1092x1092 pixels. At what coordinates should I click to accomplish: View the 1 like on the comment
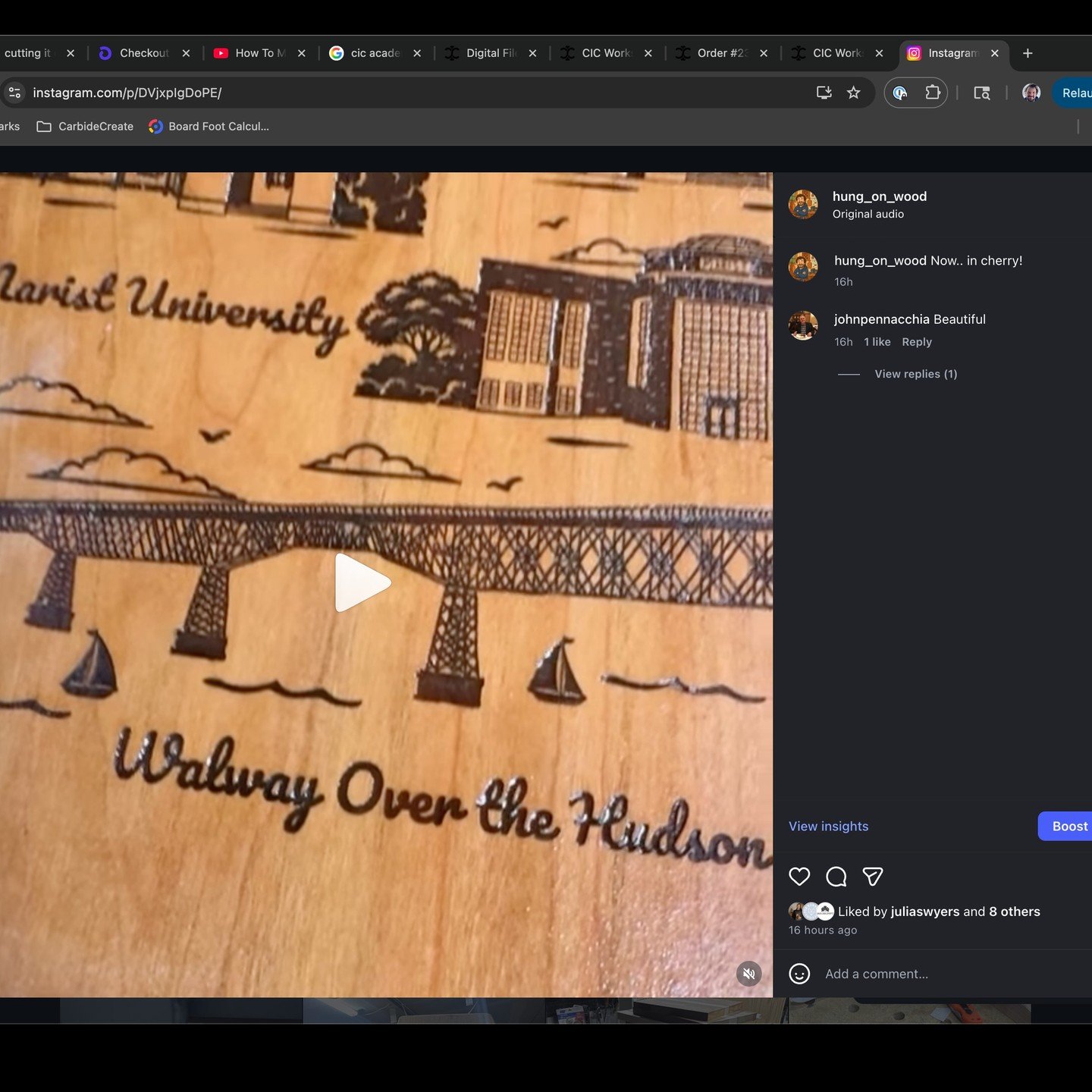(877, 342)
